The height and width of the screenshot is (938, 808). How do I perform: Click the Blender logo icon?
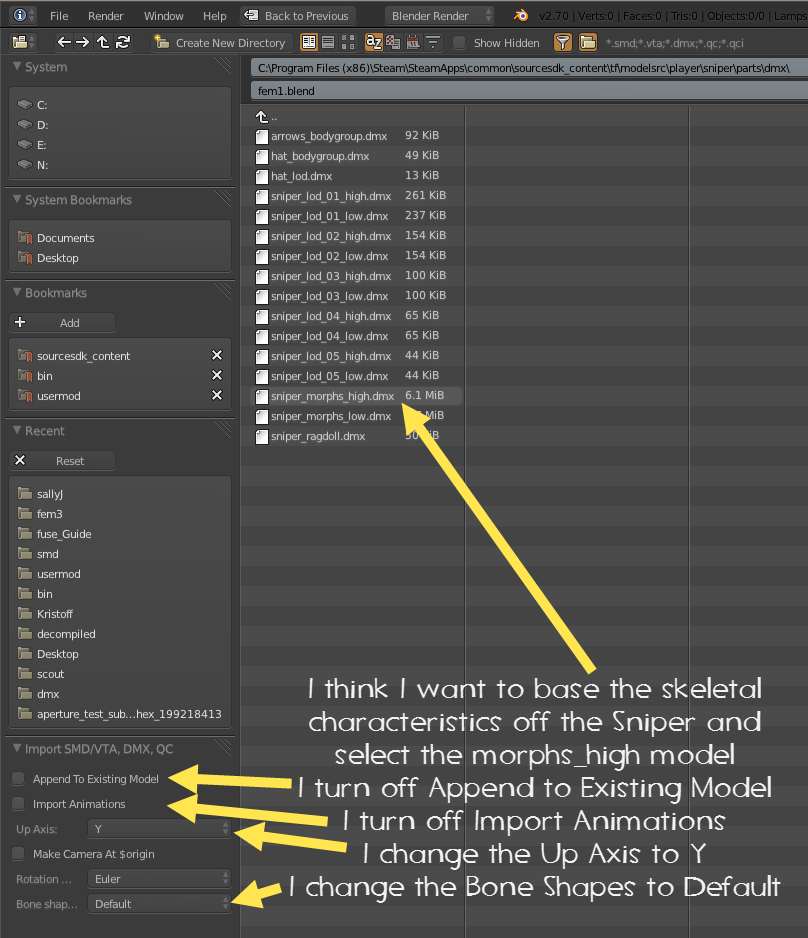click(520, 16)
